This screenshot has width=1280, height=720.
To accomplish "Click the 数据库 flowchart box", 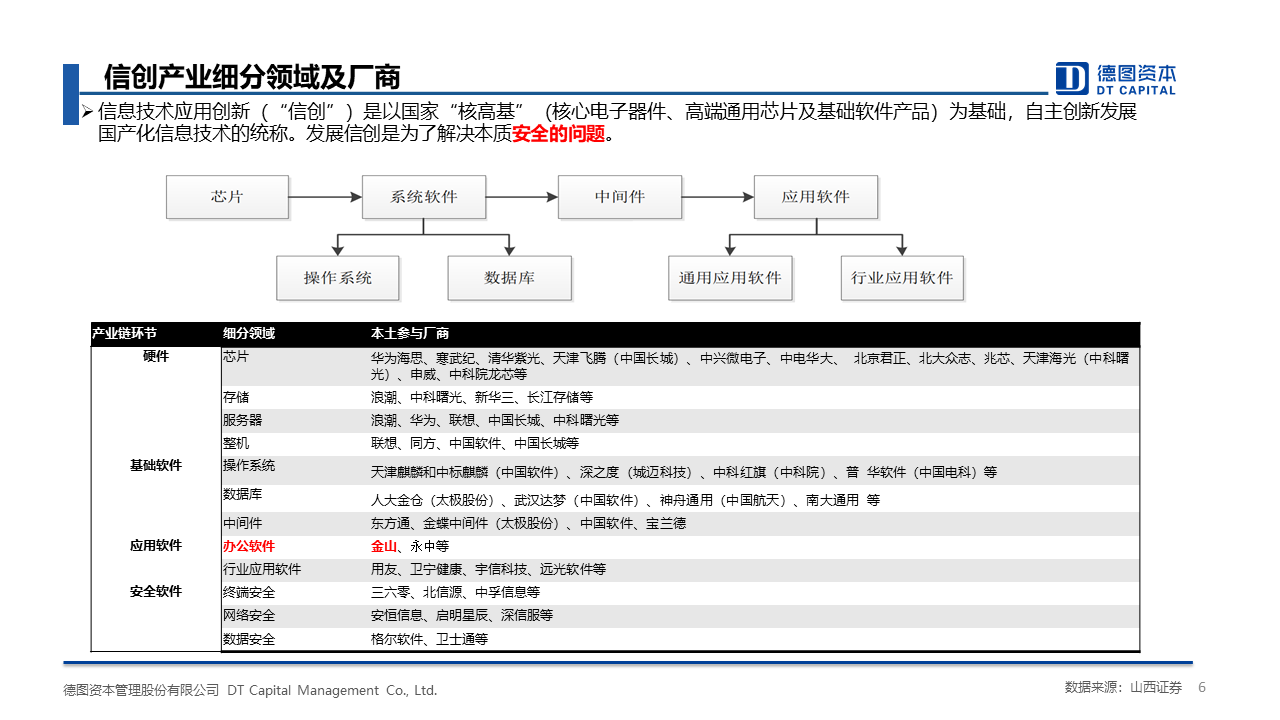I will [x=509, y=278].
